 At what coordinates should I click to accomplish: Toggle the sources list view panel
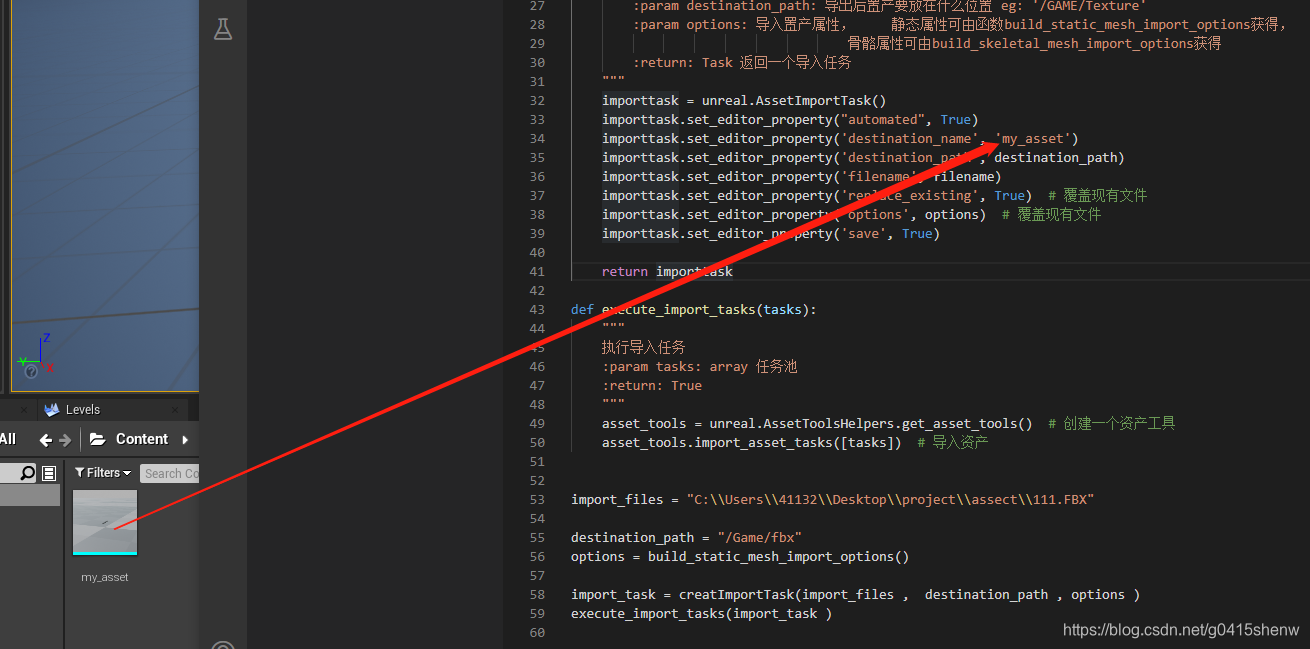49,472
